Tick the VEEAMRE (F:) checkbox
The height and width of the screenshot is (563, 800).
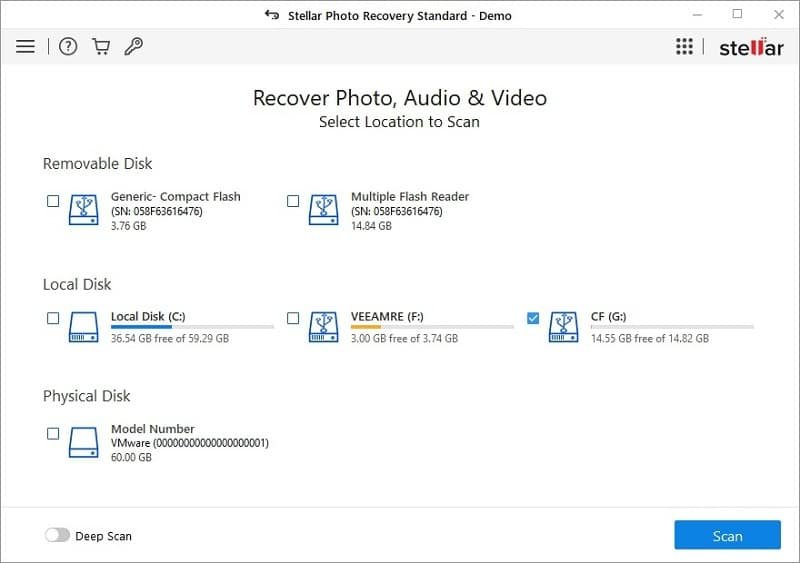pyautogui.click(x=293, y=318)
